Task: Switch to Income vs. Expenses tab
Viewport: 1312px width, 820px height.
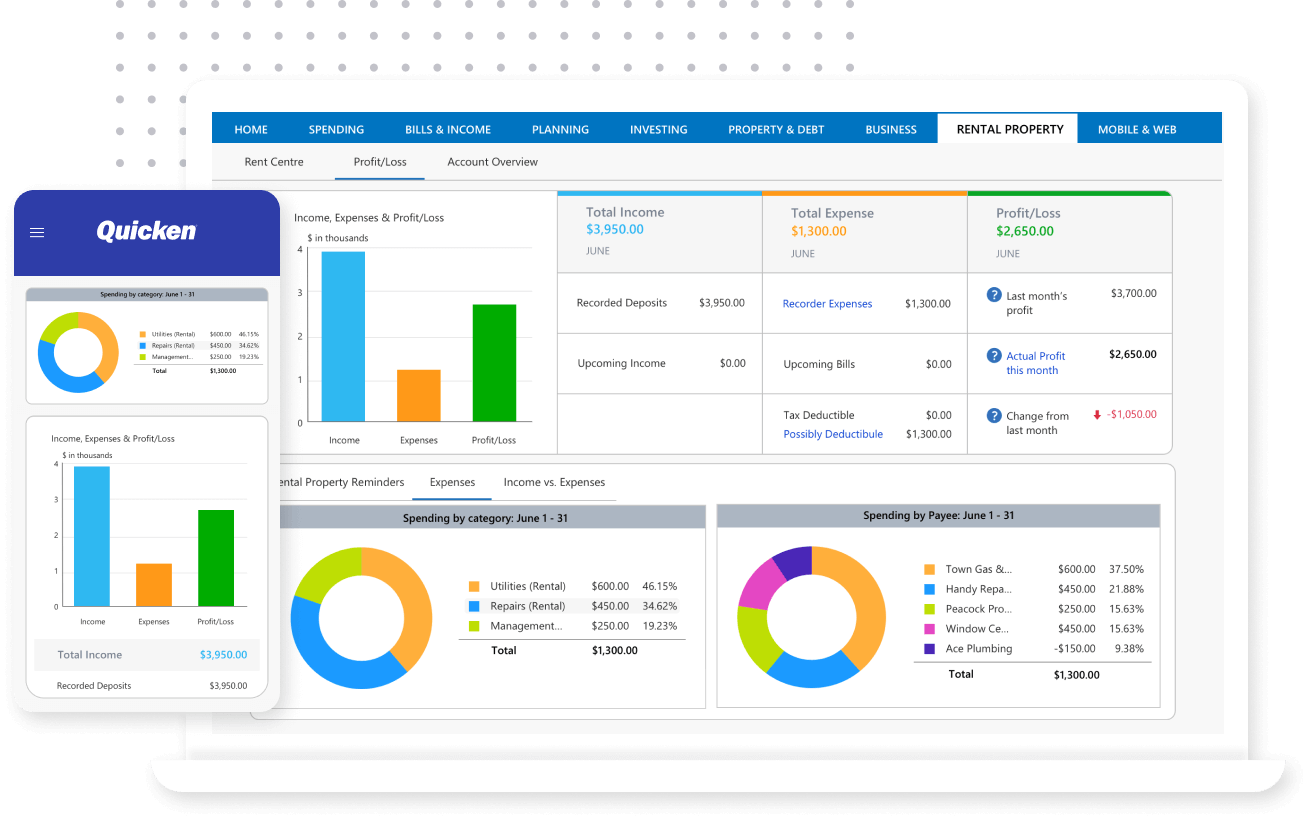Action: click(554, 482)
